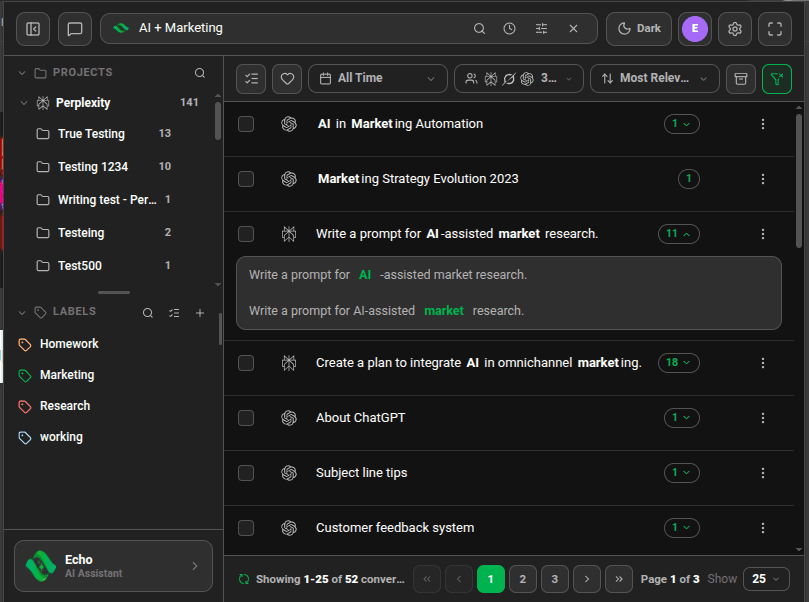Go to next page arrow
This screenshot has height=602, width=809.
tap(587, 579)
